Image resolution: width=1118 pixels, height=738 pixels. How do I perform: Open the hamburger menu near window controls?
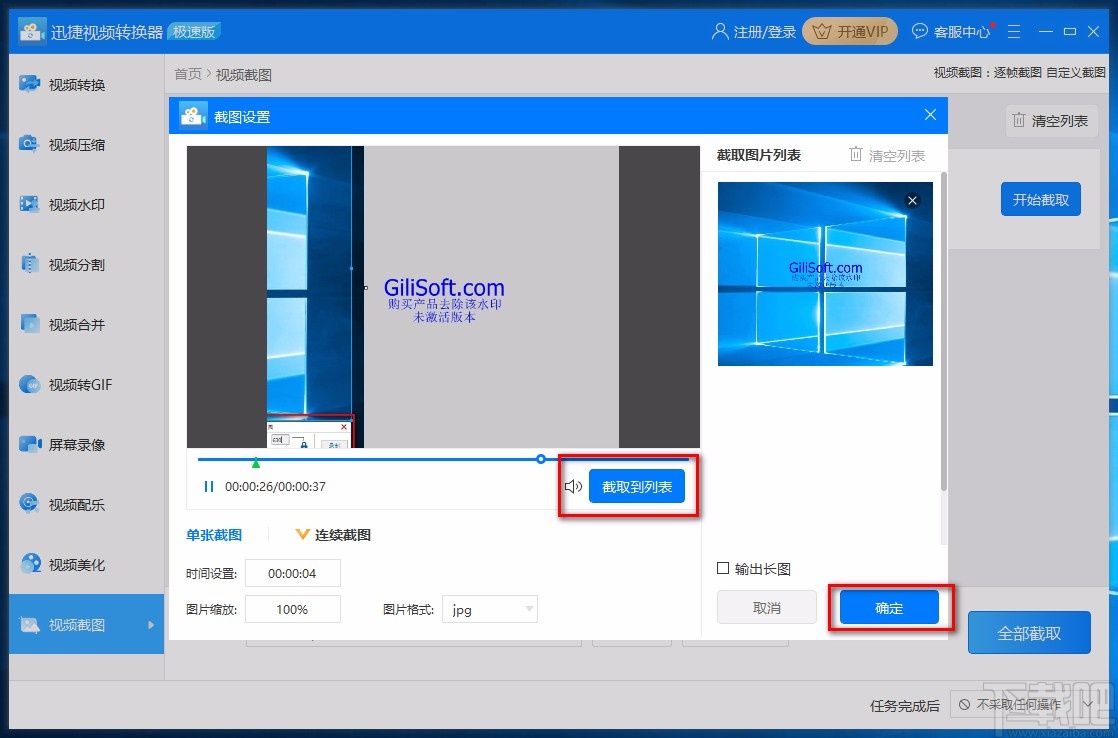1014,32
